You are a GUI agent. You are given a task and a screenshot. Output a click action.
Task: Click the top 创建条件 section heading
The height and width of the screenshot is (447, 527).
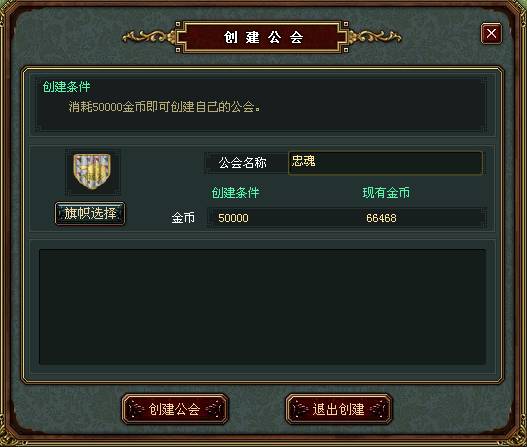pyautogui.click(x=66, y=87)
